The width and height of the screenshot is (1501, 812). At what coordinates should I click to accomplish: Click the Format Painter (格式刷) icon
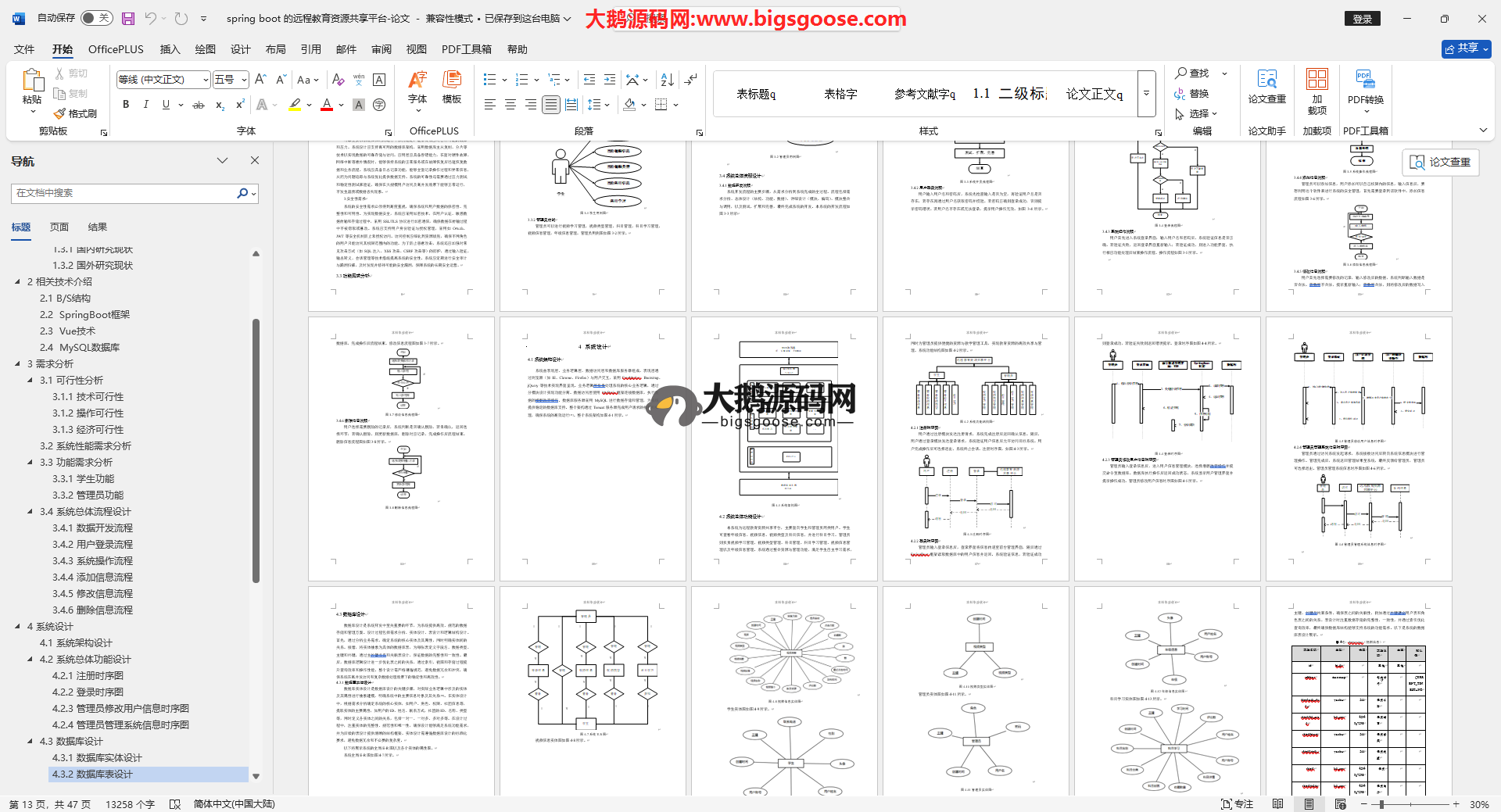point(76,114)
